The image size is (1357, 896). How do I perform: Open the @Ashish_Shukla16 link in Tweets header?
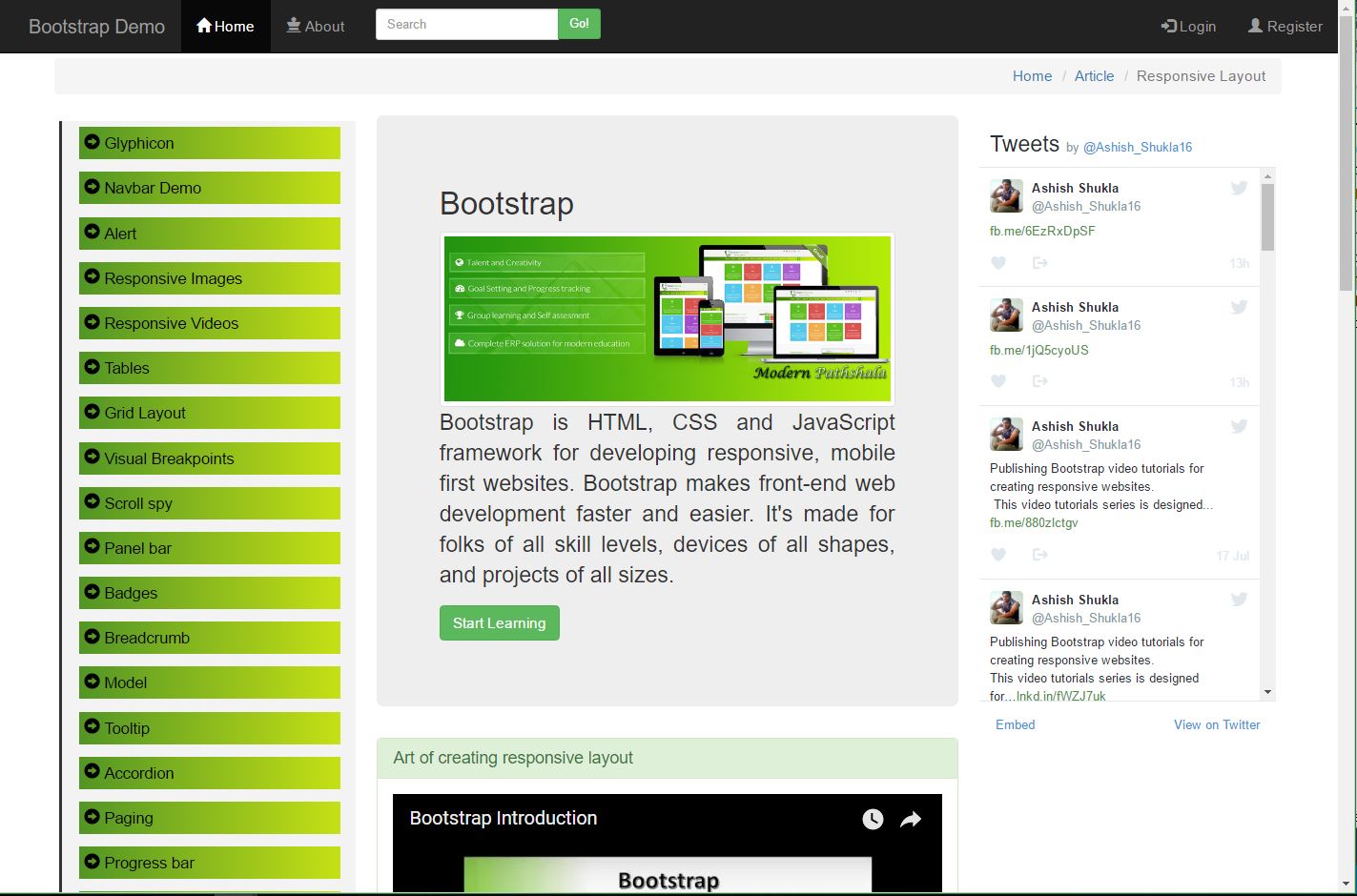(x=1138, y=147)
